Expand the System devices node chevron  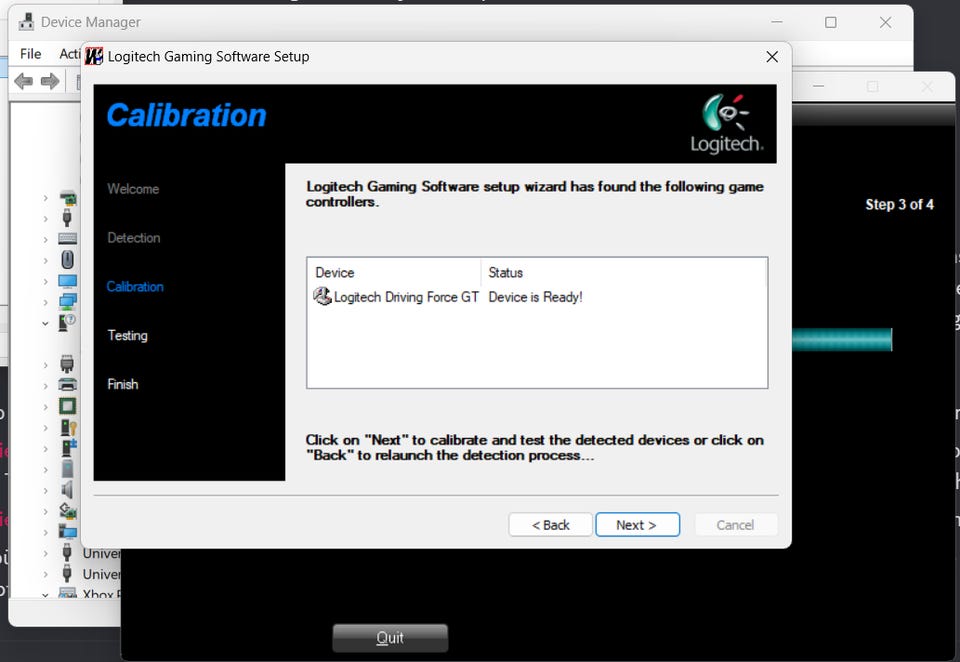[45, 532]
